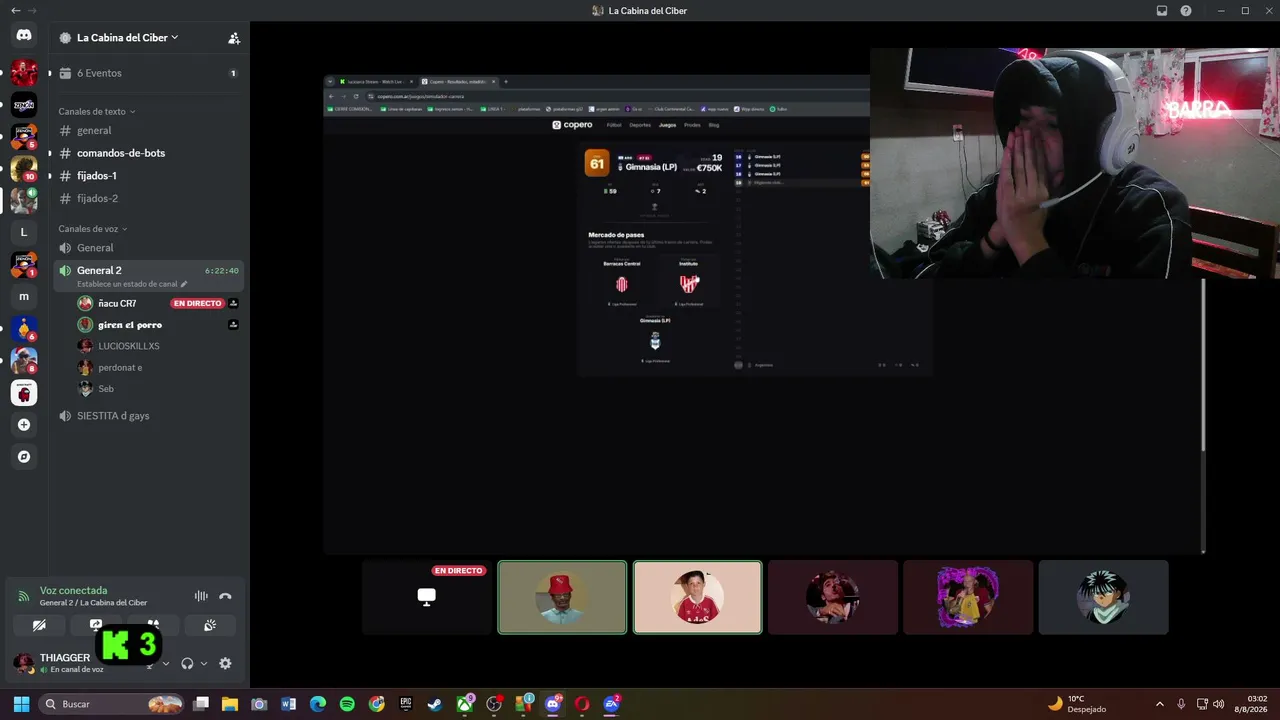Open Epic Games Launcher from taskbar

[405, 704]
